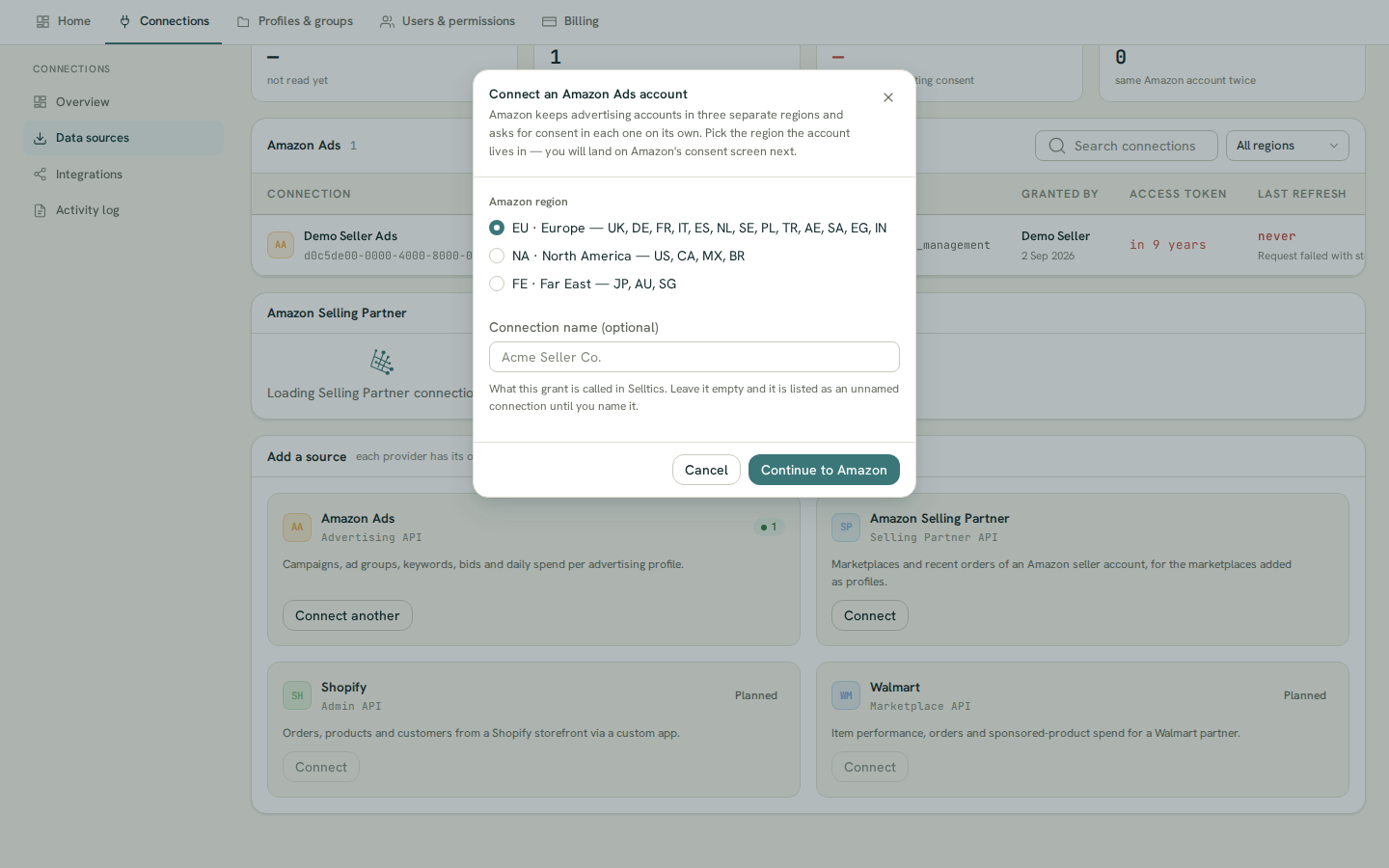
Task: Click the AA icon on the Amazon Ads card
Action: (297, 528)
